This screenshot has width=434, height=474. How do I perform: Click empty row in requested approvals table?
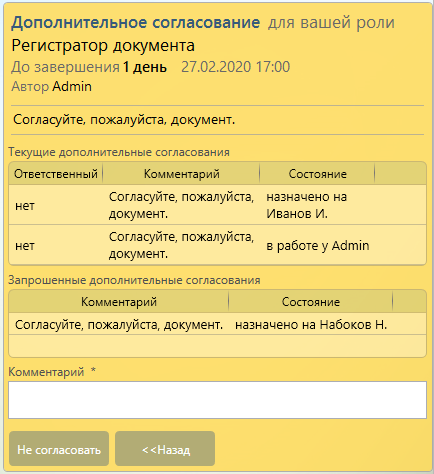(217, 346)
